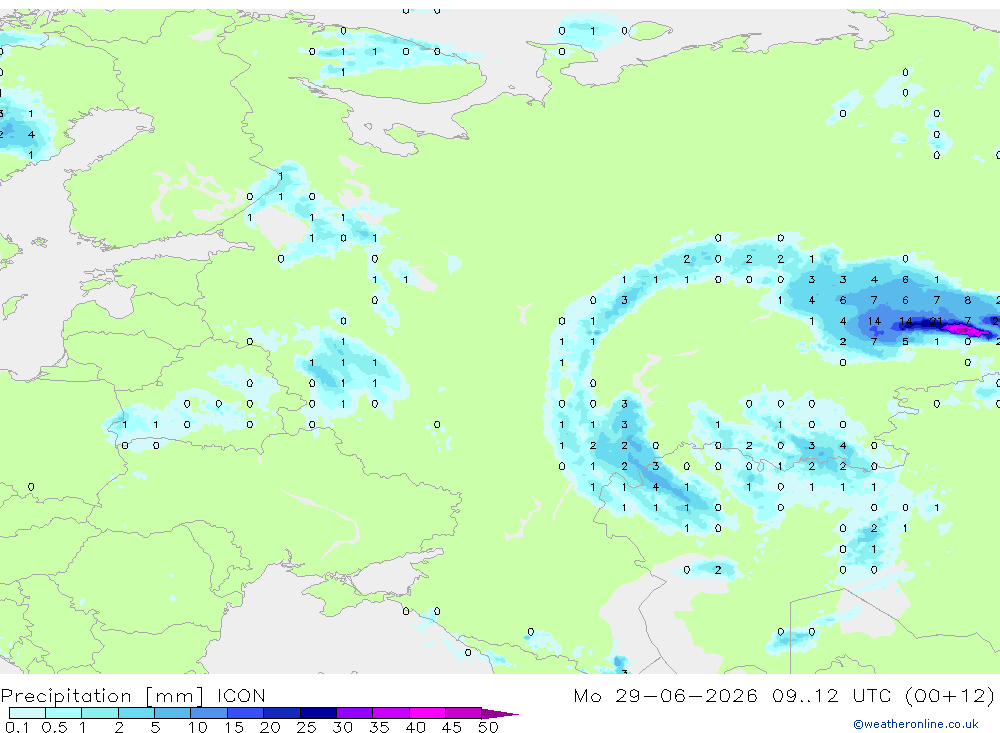1000x733 pixels.
Task: Click the "8" precipitation value on the map
Action: (x=967, y=300)
